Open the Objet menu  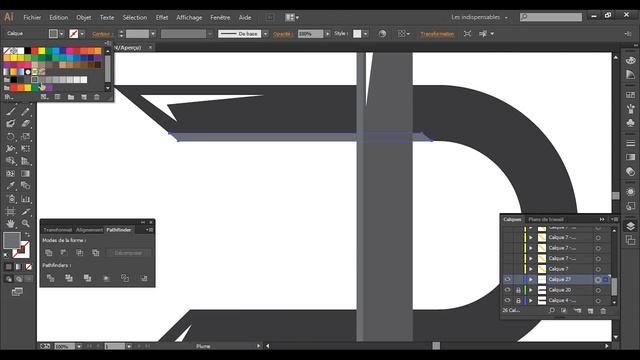coord(84,18)
